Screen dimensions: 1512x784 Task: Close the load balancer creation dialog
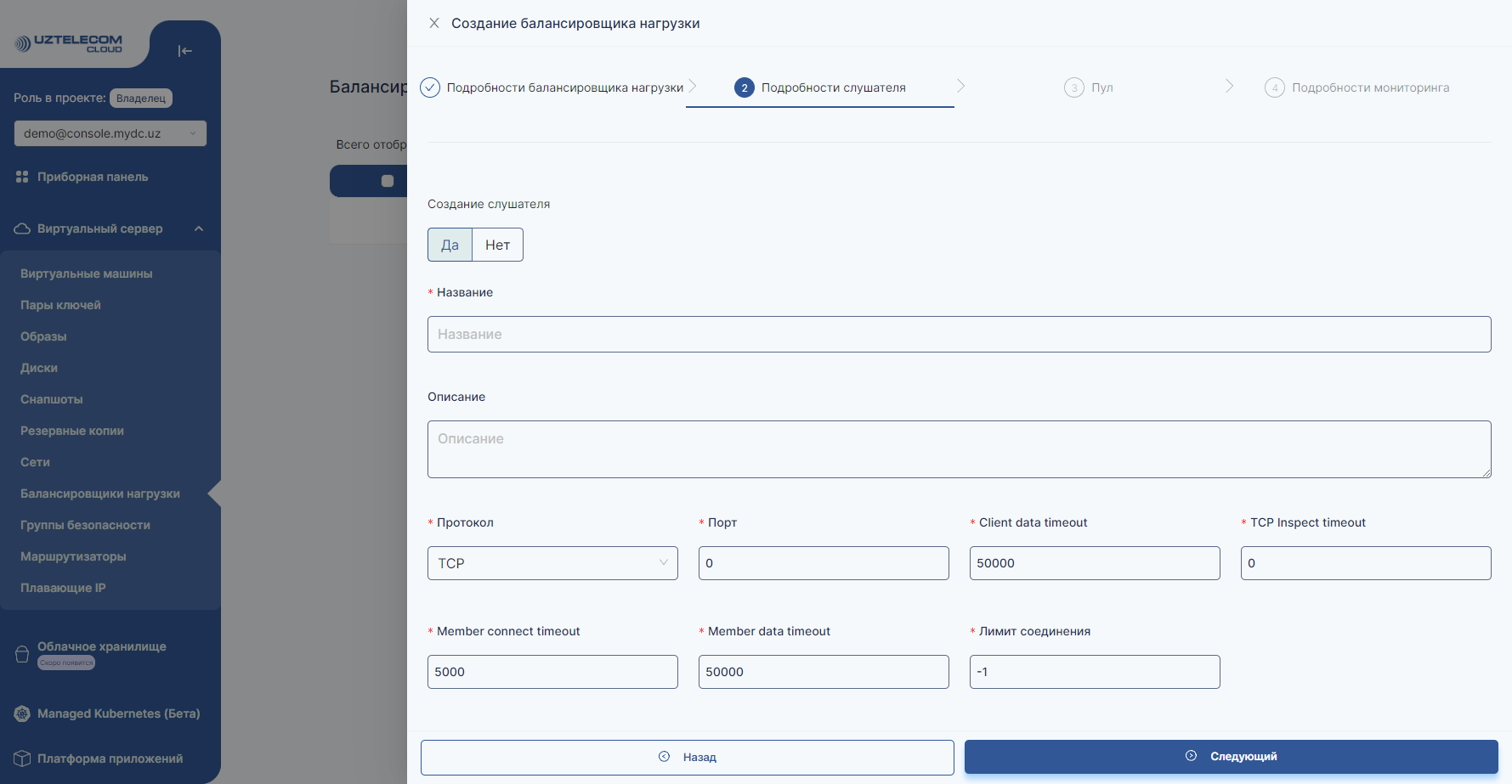434,23
